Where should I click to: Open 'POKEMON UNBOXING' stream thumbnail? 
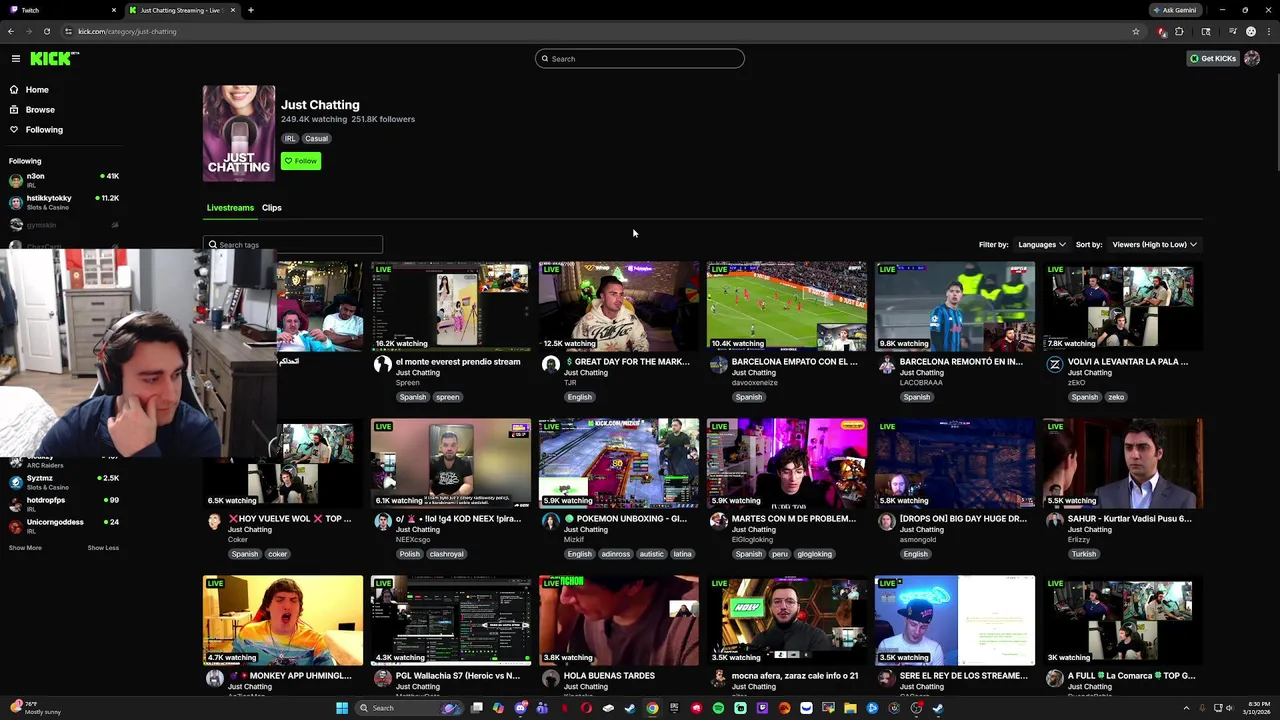619,463
